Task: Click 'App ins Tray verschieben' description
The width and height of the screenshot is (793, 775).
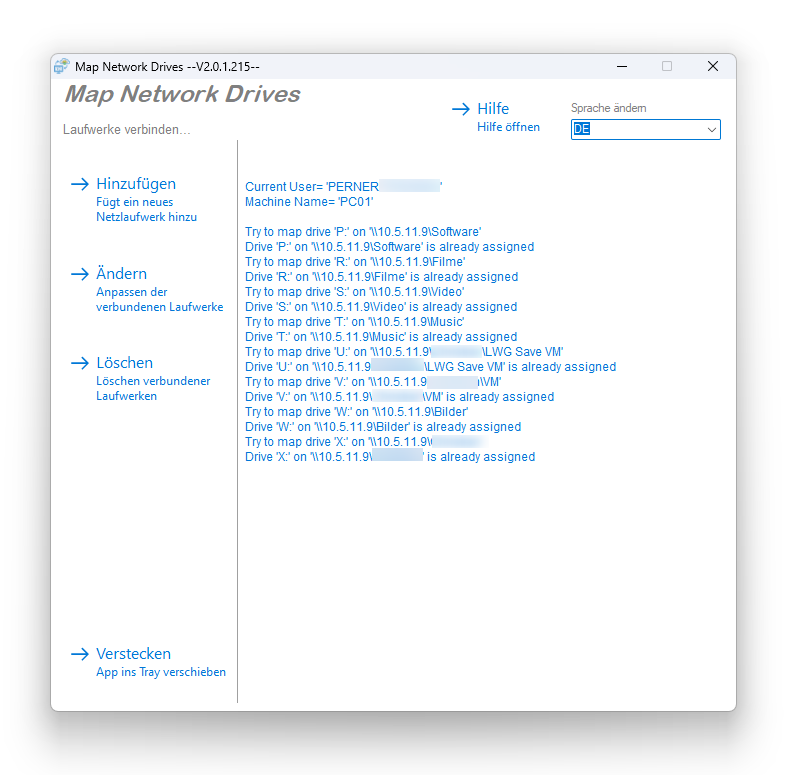Action: [x=160, y=672]
